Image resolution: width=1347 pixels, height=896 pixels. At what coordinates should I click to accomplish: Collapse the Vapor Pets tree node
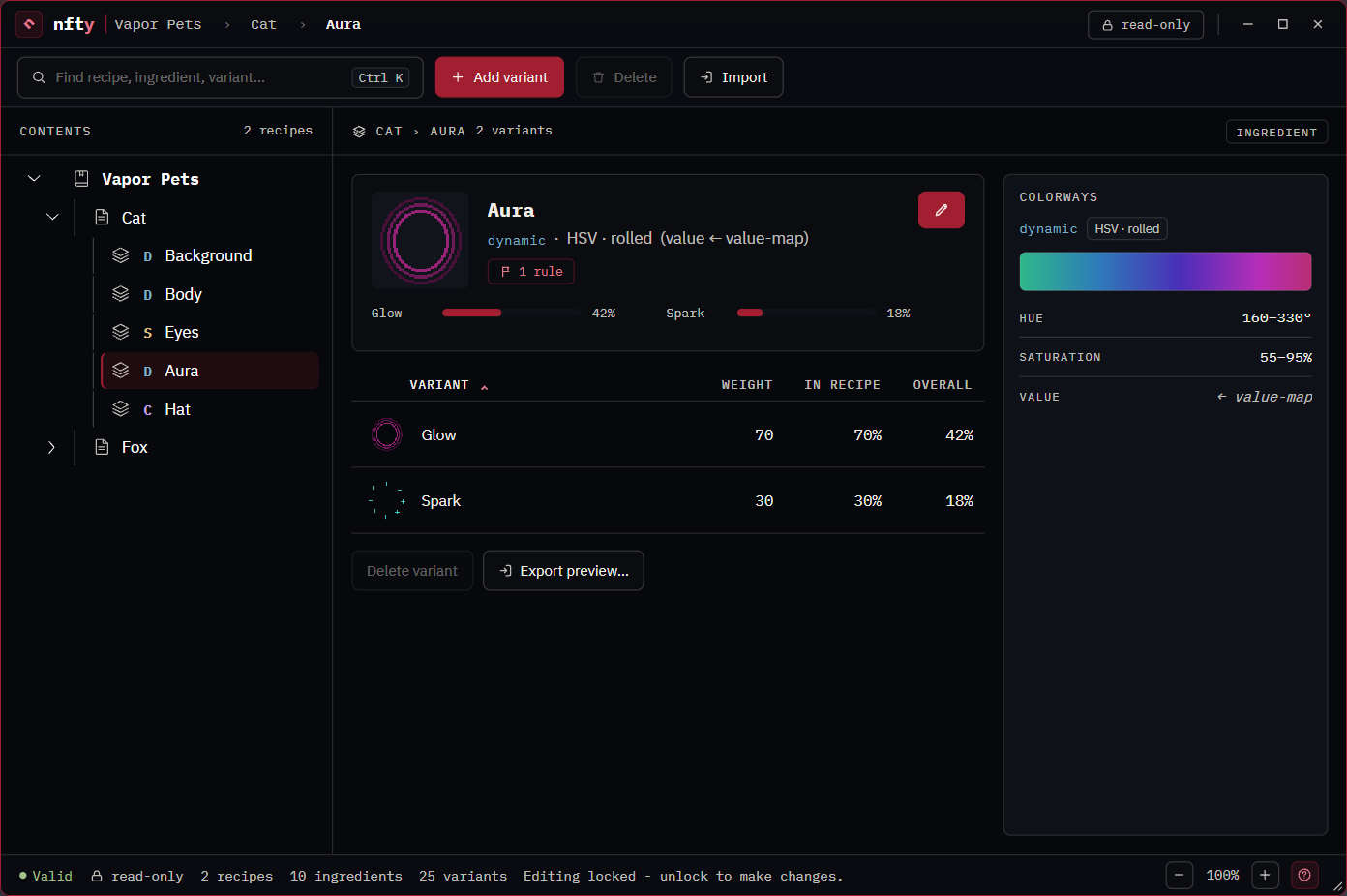point(34,179)
